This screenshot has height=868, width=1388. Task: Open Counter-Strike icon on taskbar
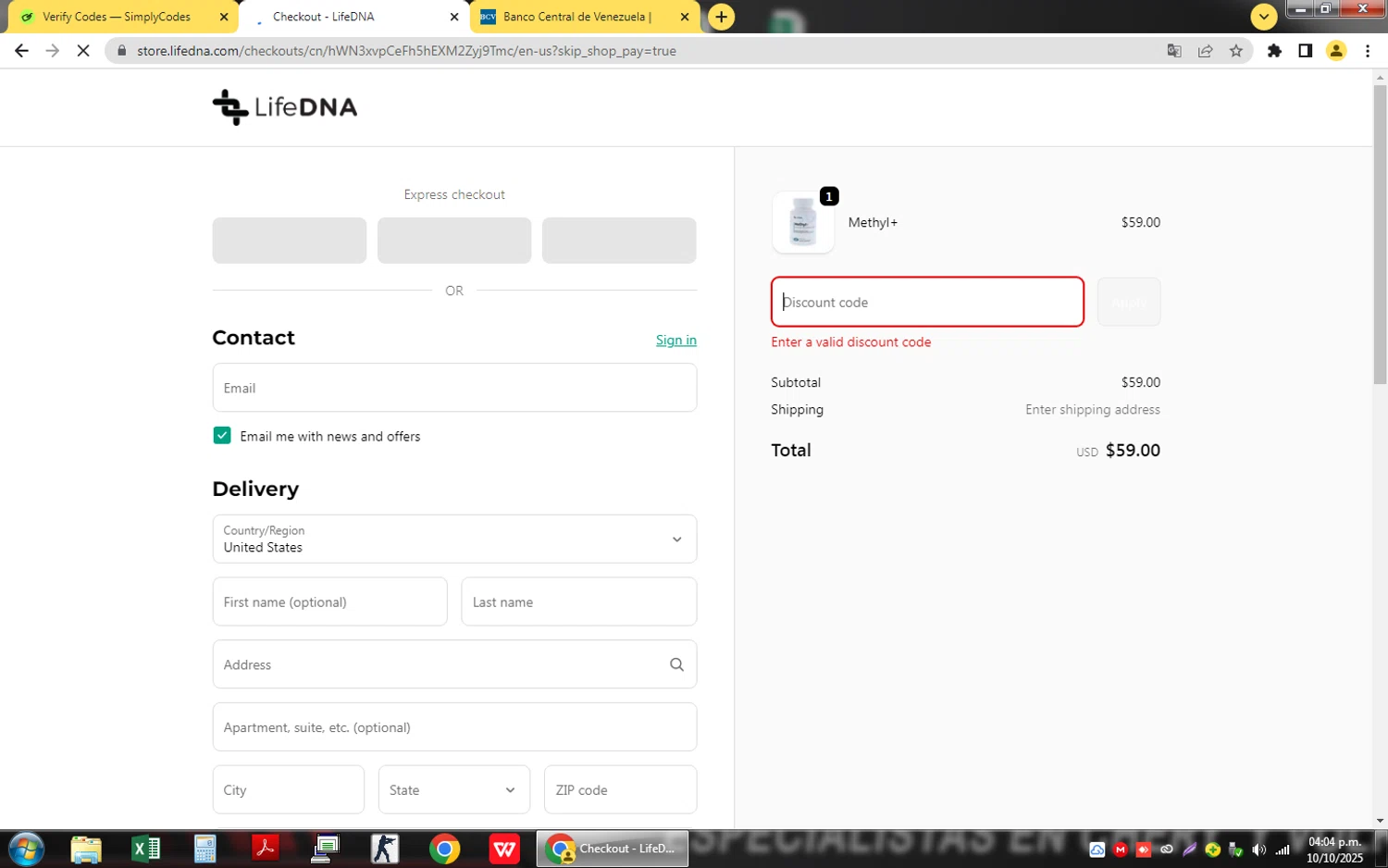point(384,849)
